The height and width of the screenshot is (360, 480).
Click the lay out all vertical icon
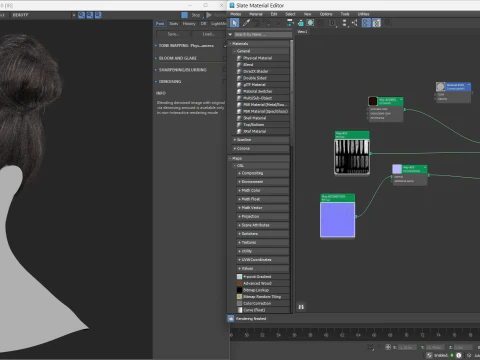(x=345, y=23)
